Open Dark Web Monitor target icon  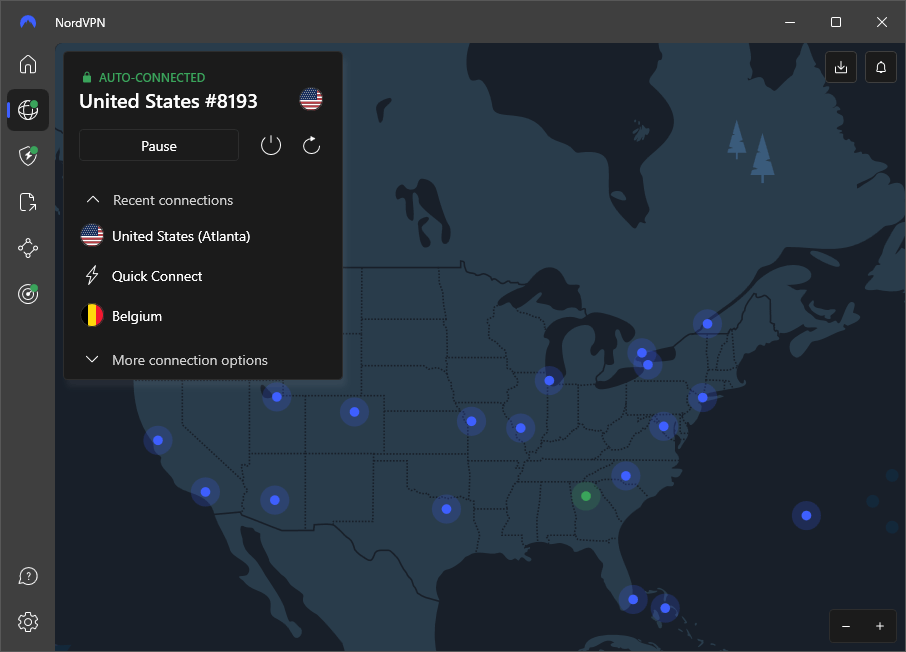pyautogui.click(x=28, y=294)
